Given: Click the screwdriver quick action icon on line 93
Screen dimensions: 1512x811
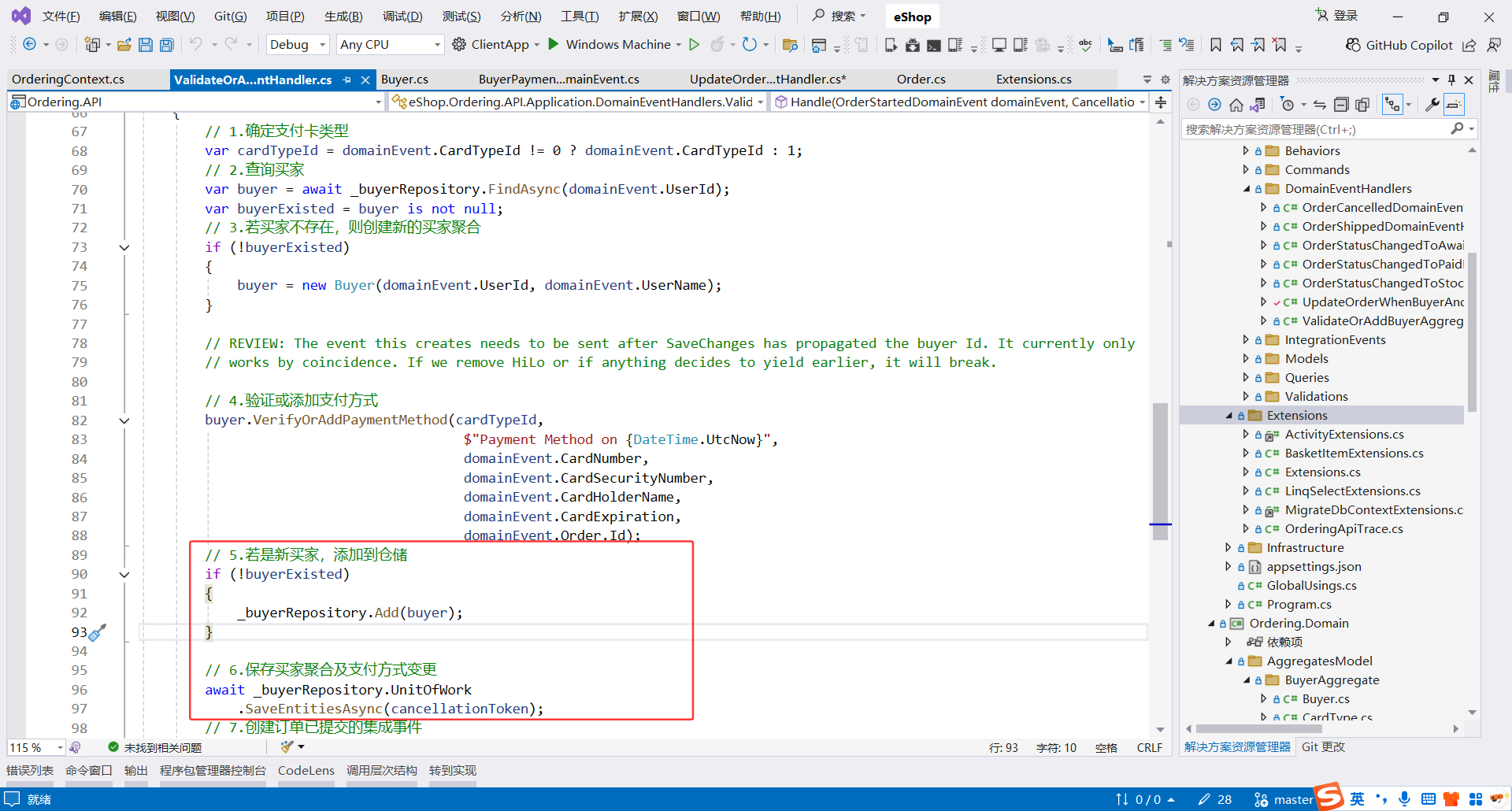Looking at the screenshot, I should (x=97, y=632).
